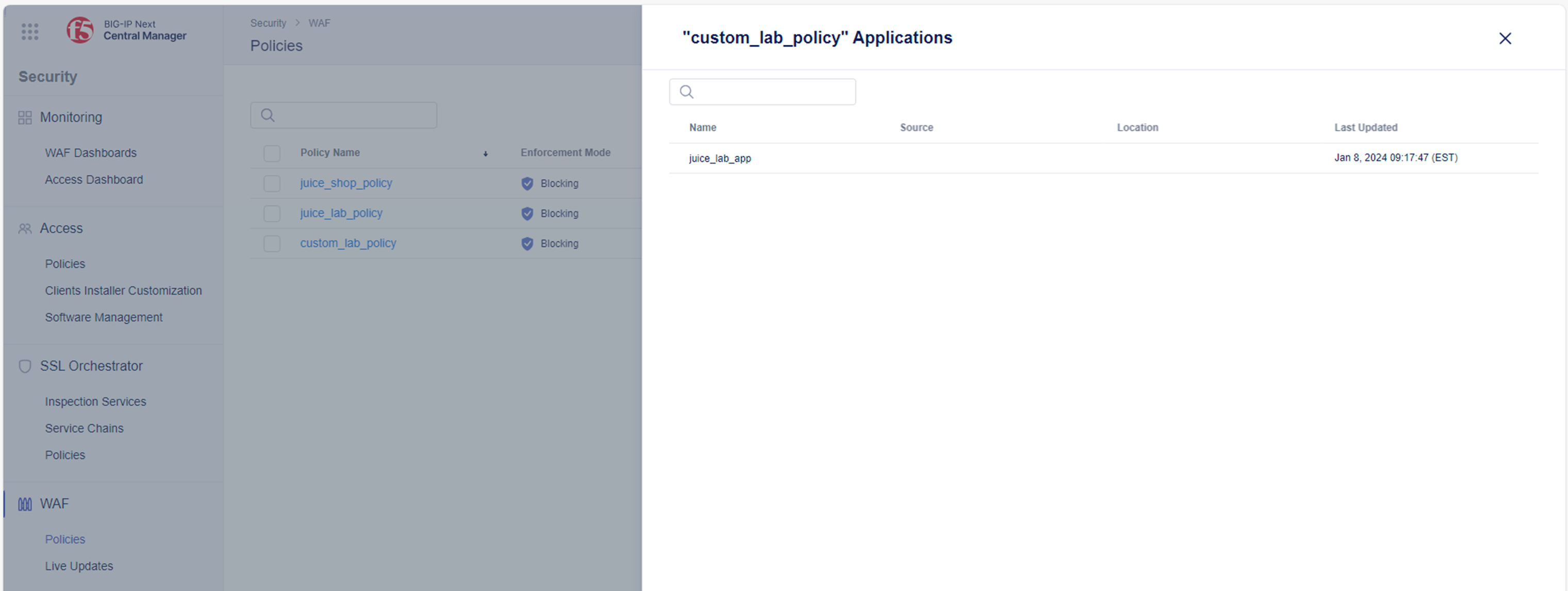
Task: Click the juice_lab_app application link
Action: 720,158
